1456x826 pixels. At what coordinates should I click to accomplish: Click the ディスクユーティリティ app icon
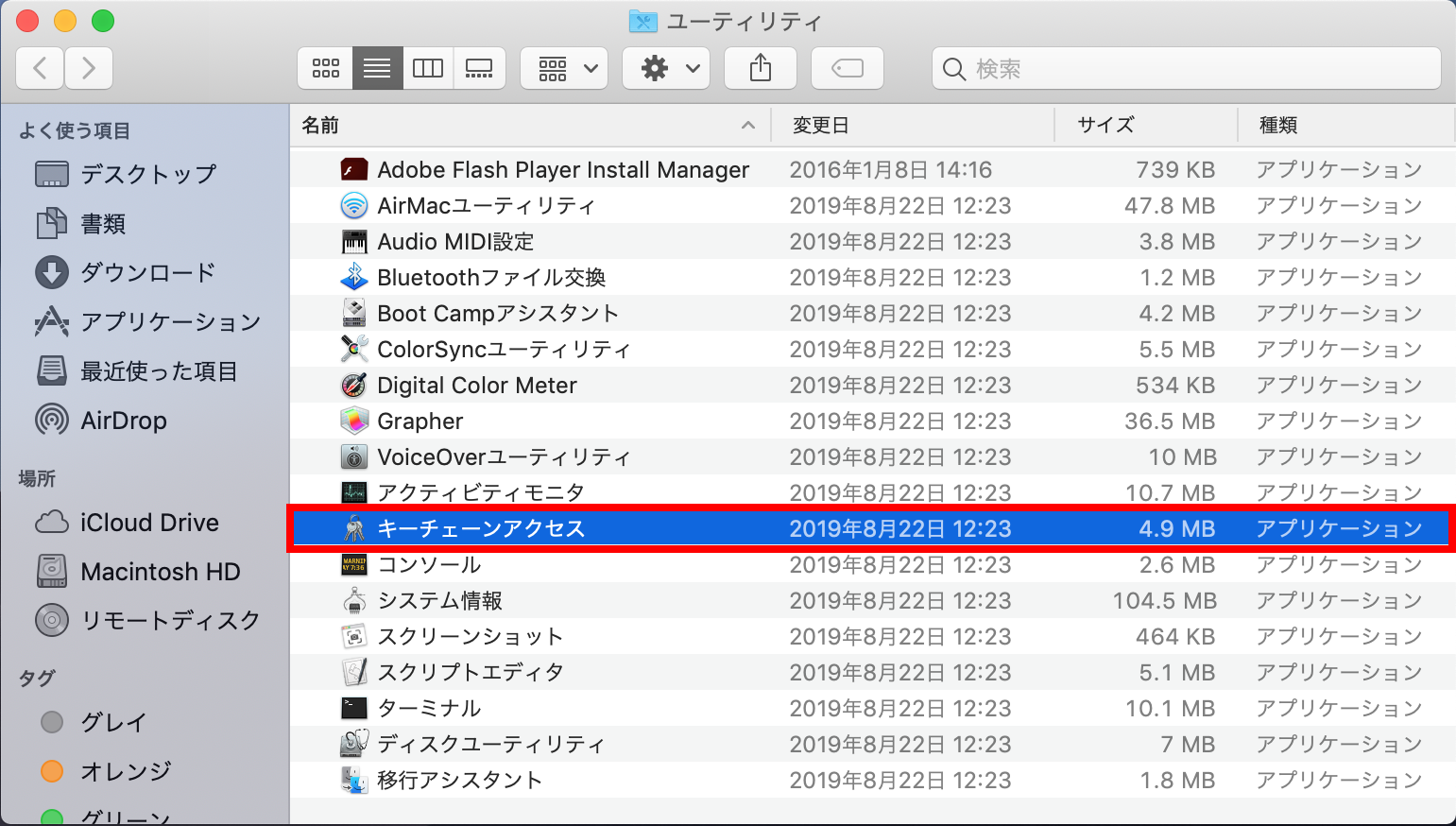coord(354,745)
